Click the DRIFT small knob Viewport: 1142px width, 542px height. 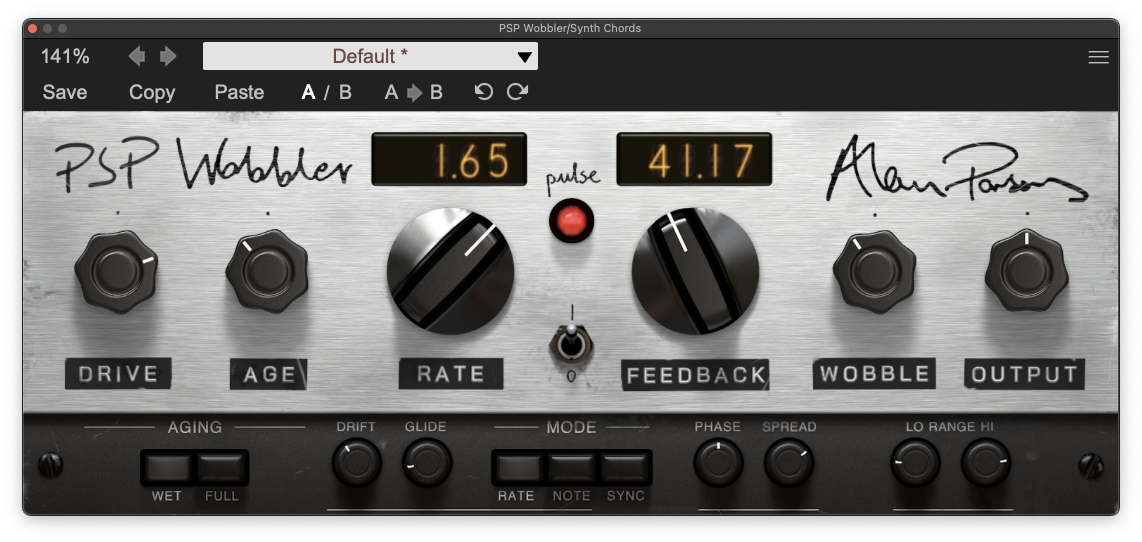pyautogui.click(x=357, y=463)
